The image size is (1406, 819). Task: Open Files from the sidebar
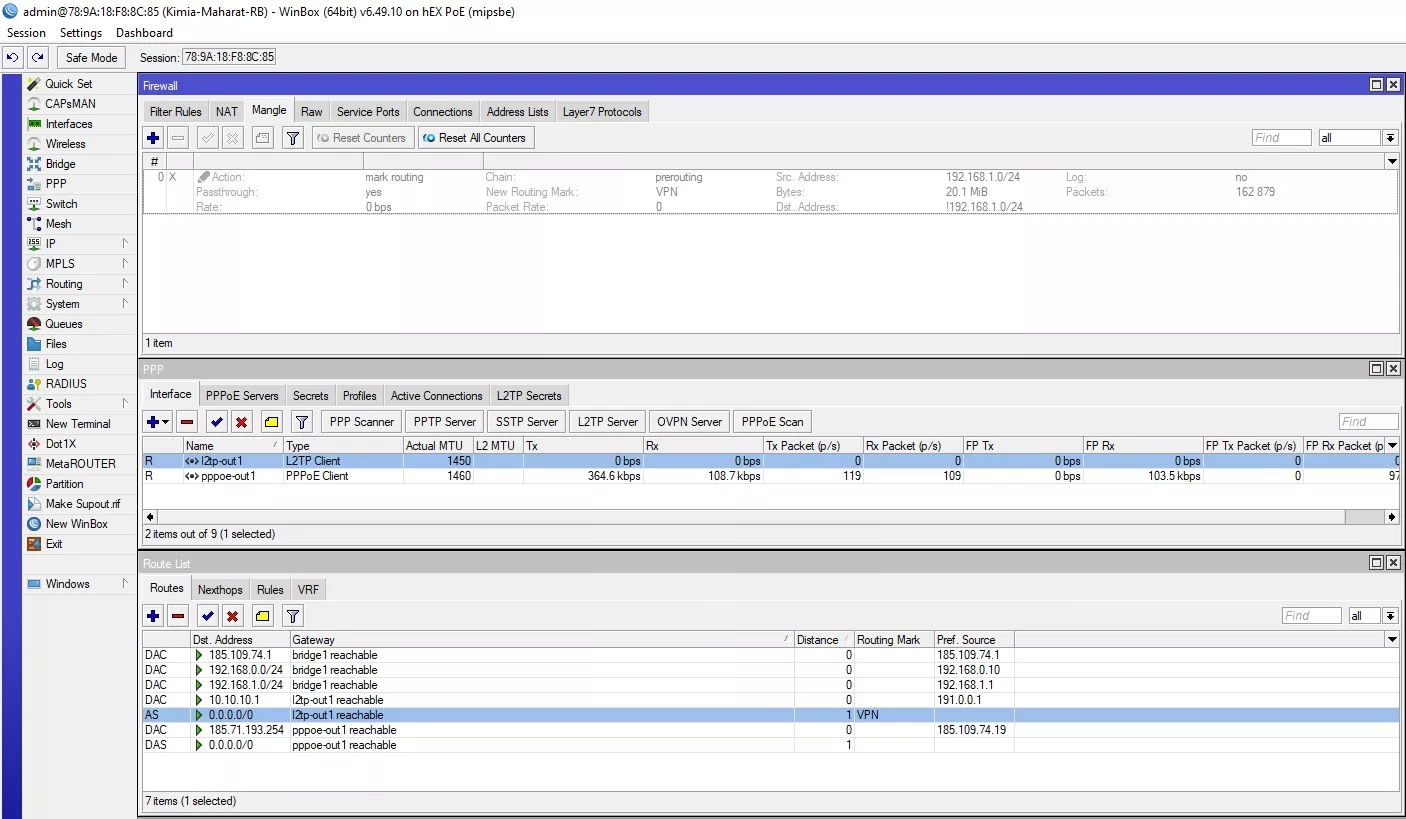click(56, 344)
